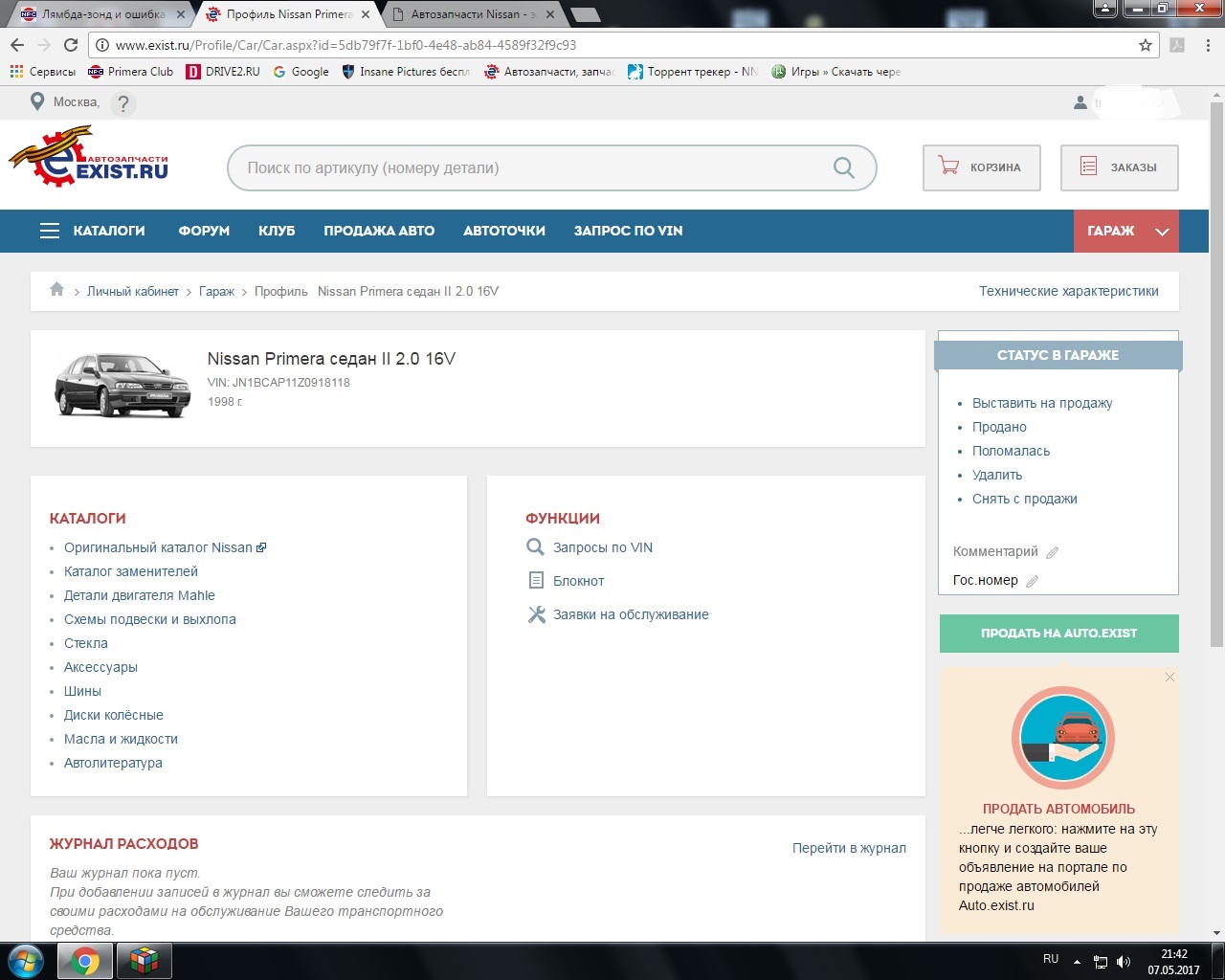Viewport: 1225px width, 980px height.
Task: Open the location pin icon near Москва
Action: coord(37,101)
